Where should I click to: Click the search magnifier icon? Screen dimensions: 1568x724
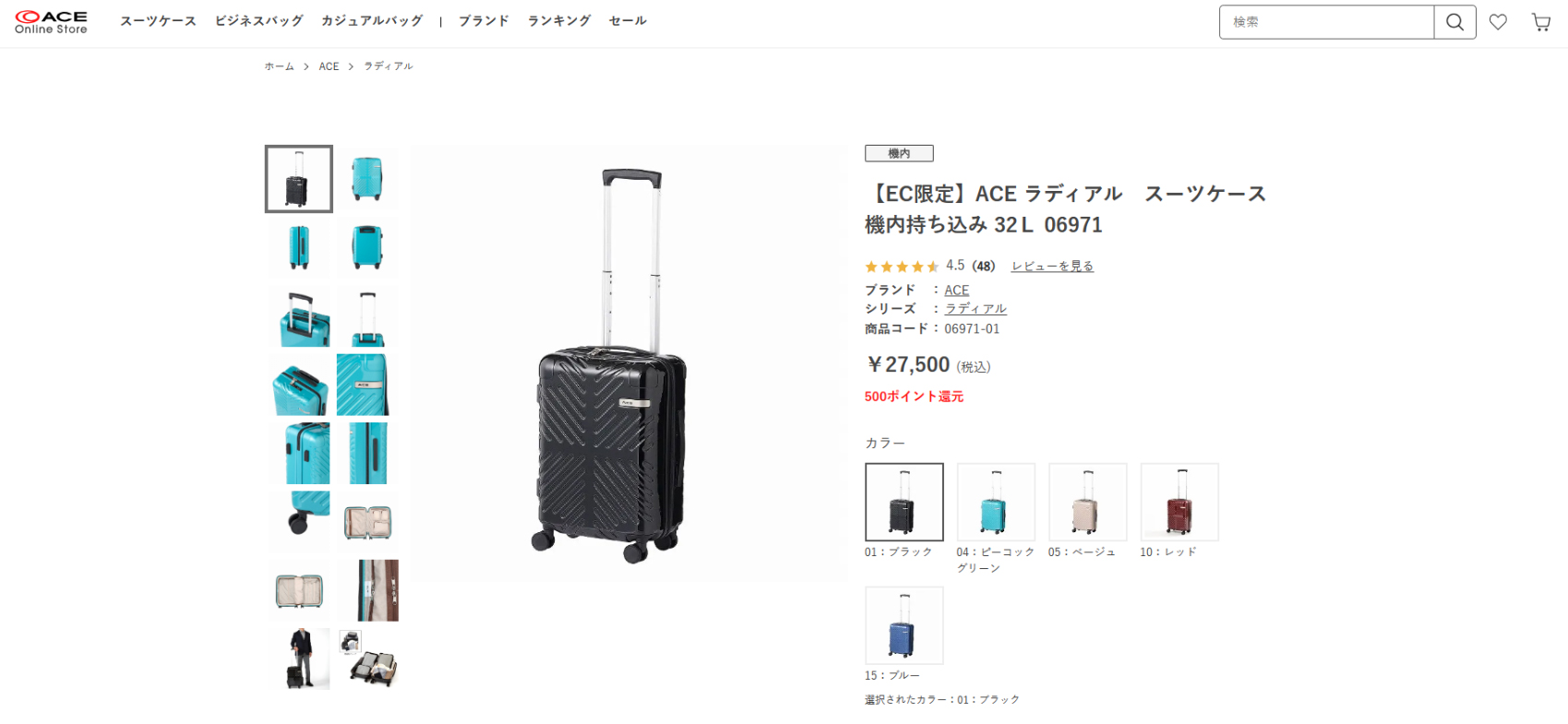[x=1454, y=22]
